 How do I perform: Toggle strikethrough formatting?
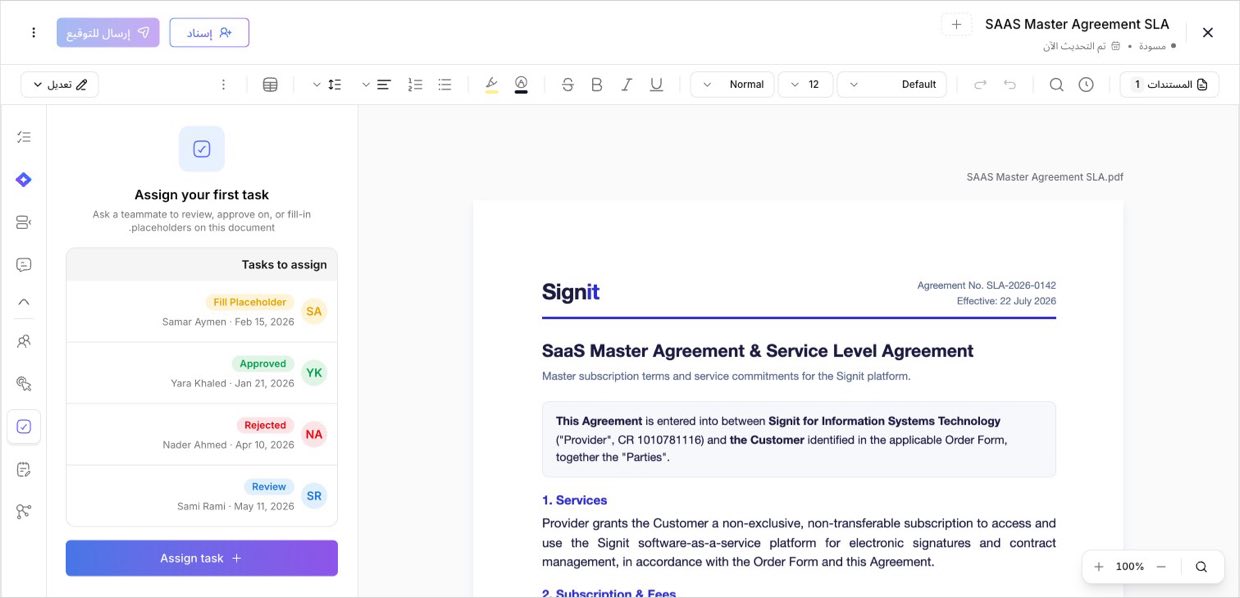568,85
